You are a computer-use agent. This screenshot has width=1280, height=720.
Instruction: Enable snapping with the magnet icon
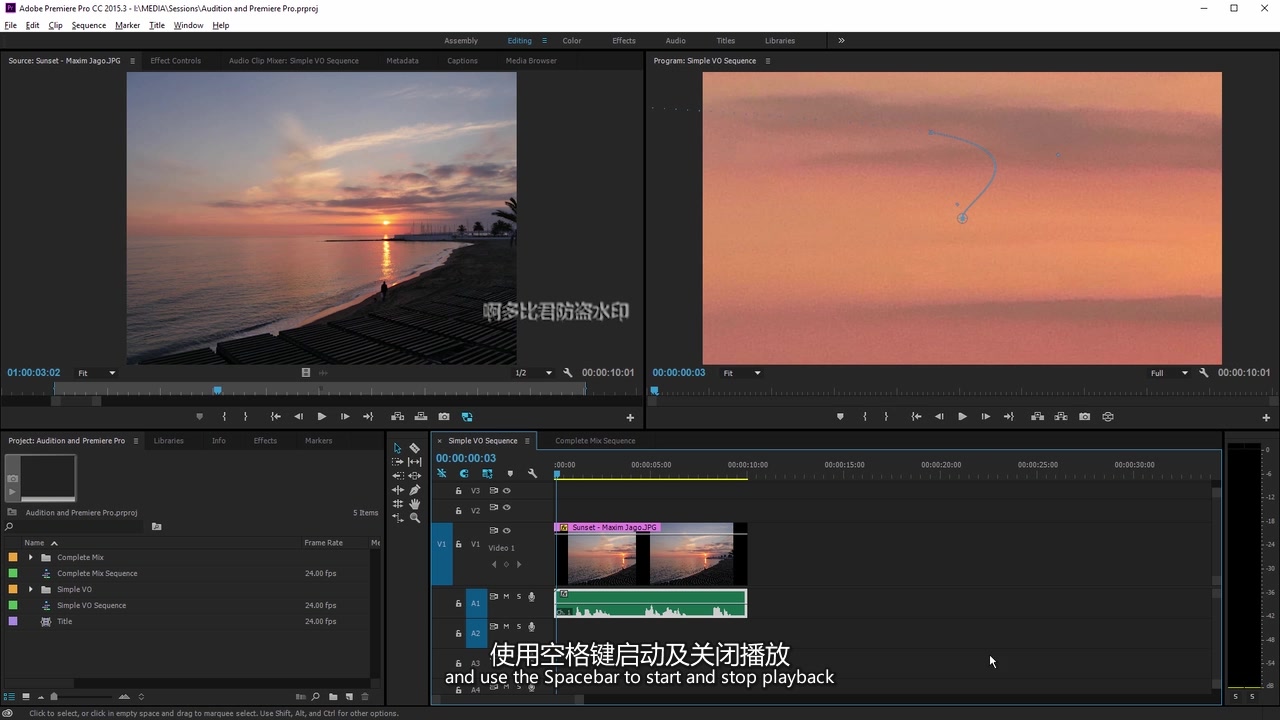point(442,473)
